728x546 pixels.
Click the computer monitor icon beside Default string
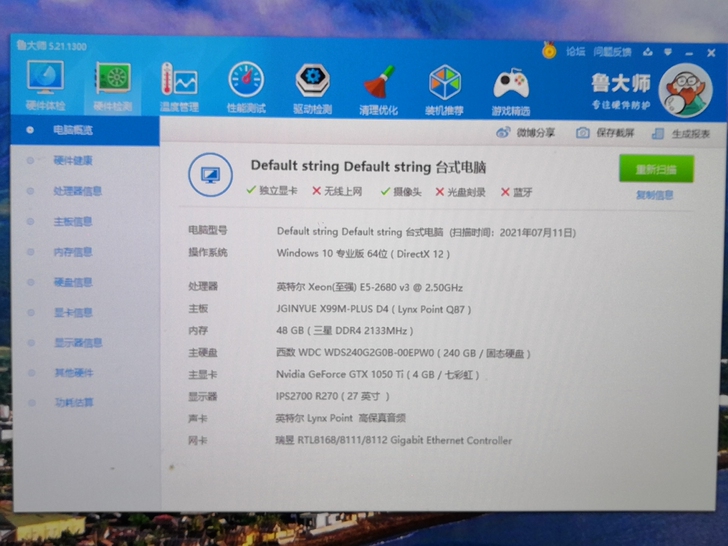210,175
